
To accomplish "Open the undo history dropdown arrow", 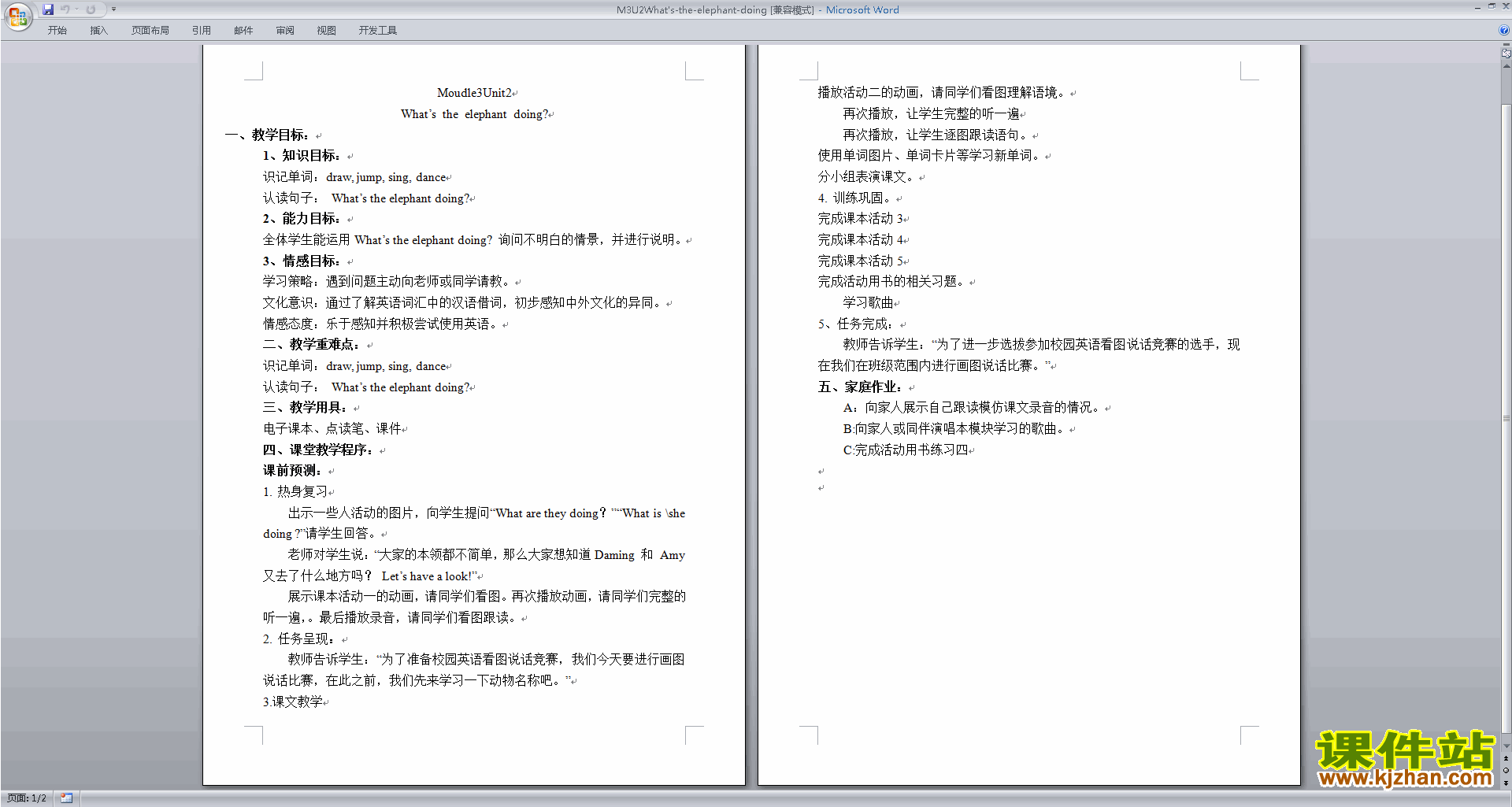I will (76, 9).
